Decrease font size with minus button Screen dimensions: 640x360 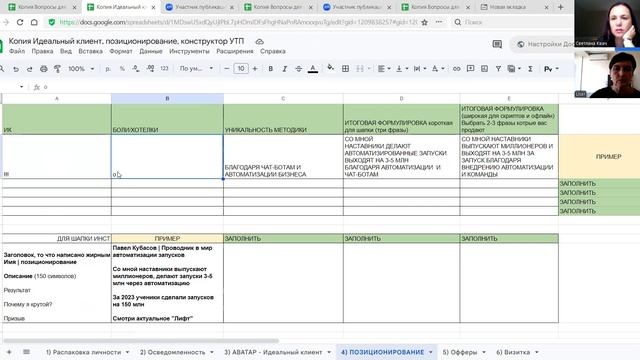click(227, 69)
